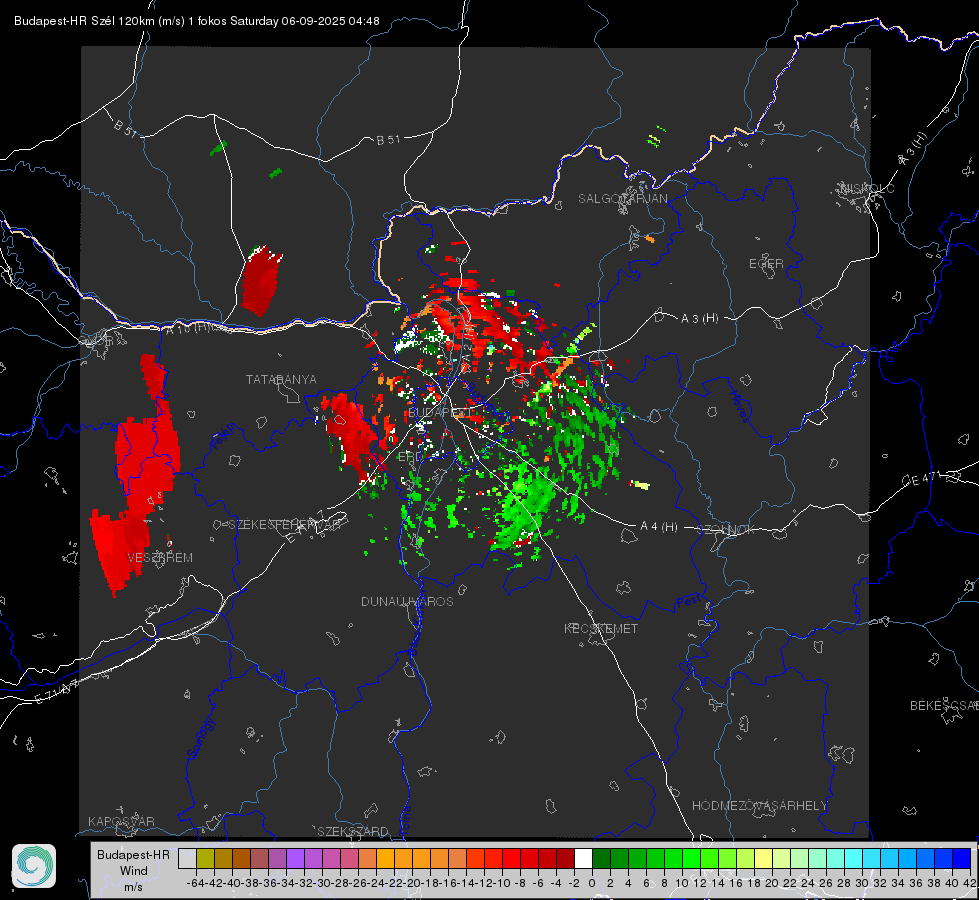
Task: Select the white zero-velocity swatch in legend
Action: coord(583,858)
